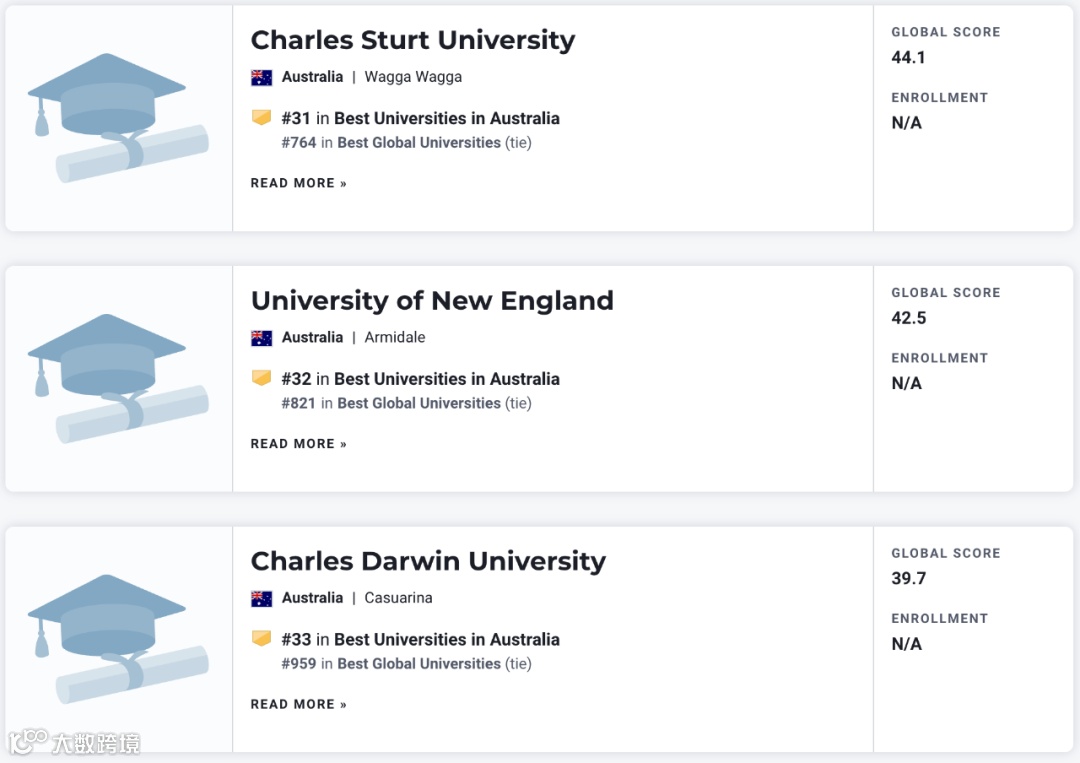Click gold badge icon beside #32 ranking
This screenshot has height=763, width=1080.
[262, 378]
